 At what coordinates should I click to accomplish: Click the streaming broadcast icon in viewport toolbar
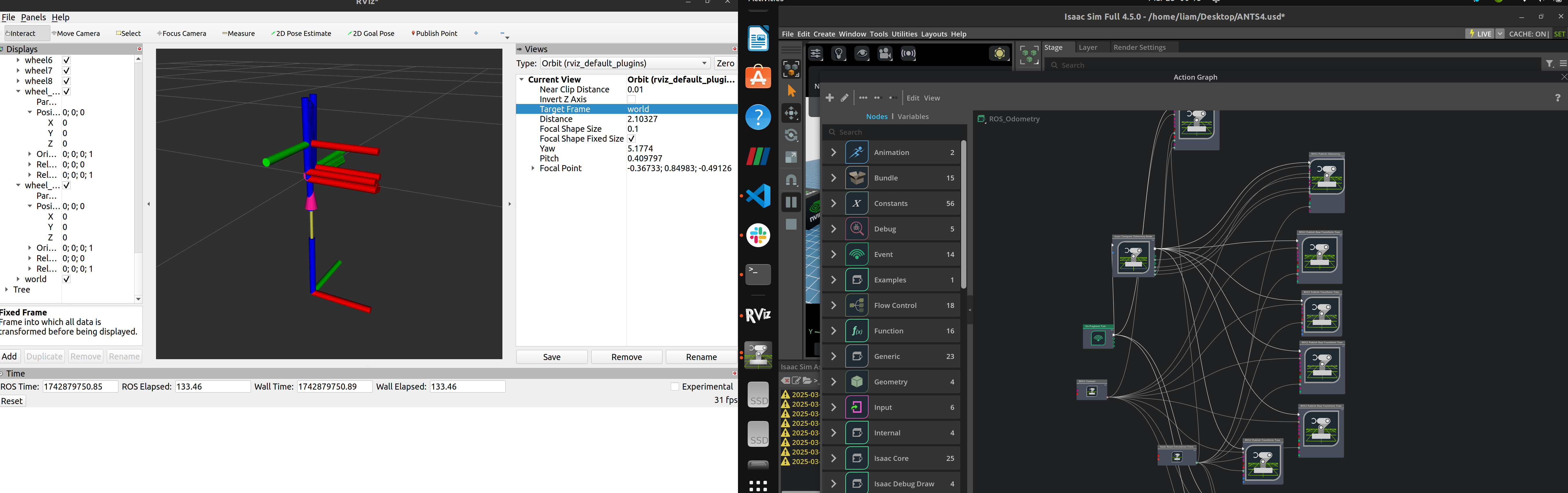click(908, 54)
